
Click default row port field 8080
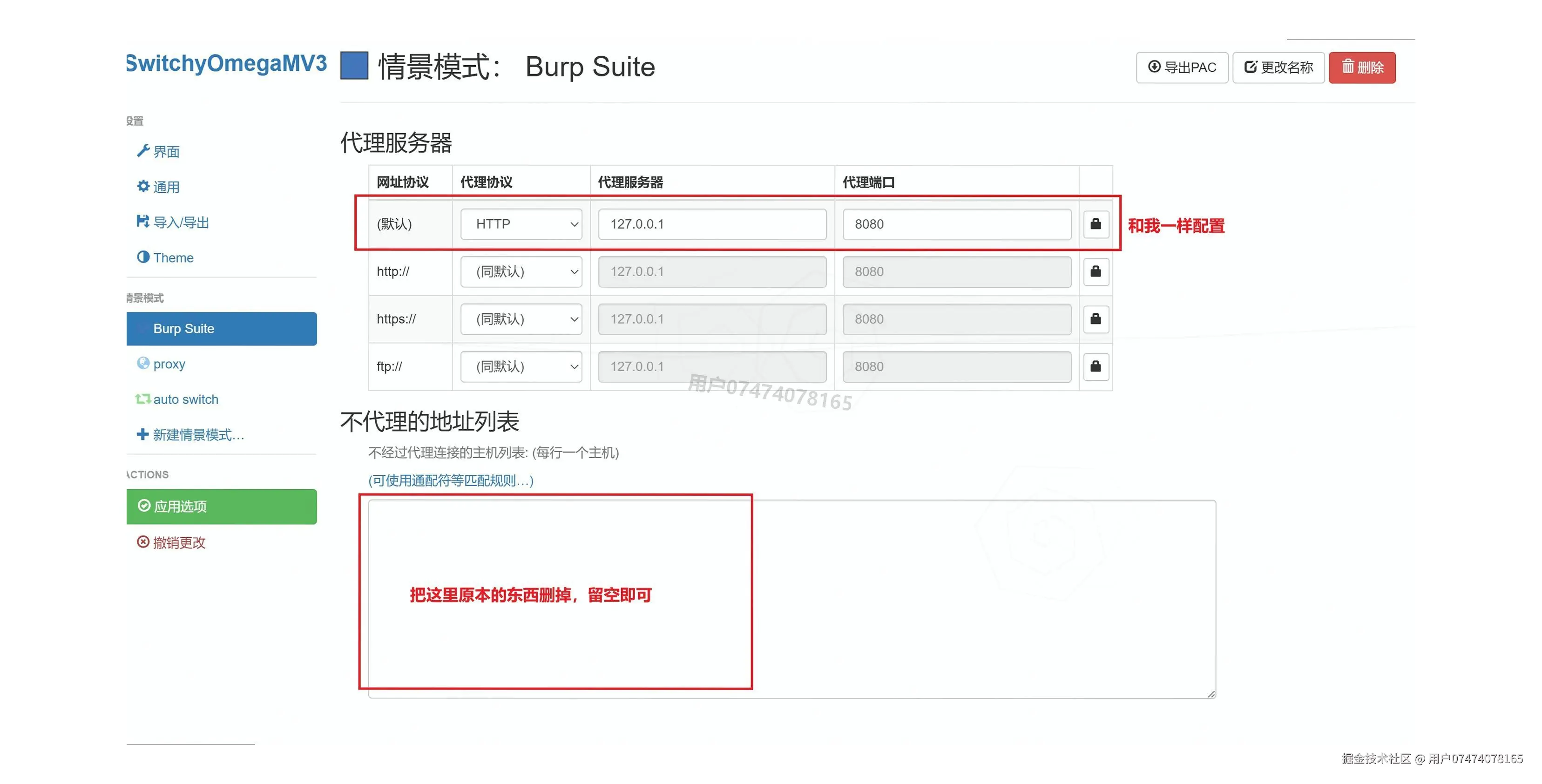pos(957,224)
